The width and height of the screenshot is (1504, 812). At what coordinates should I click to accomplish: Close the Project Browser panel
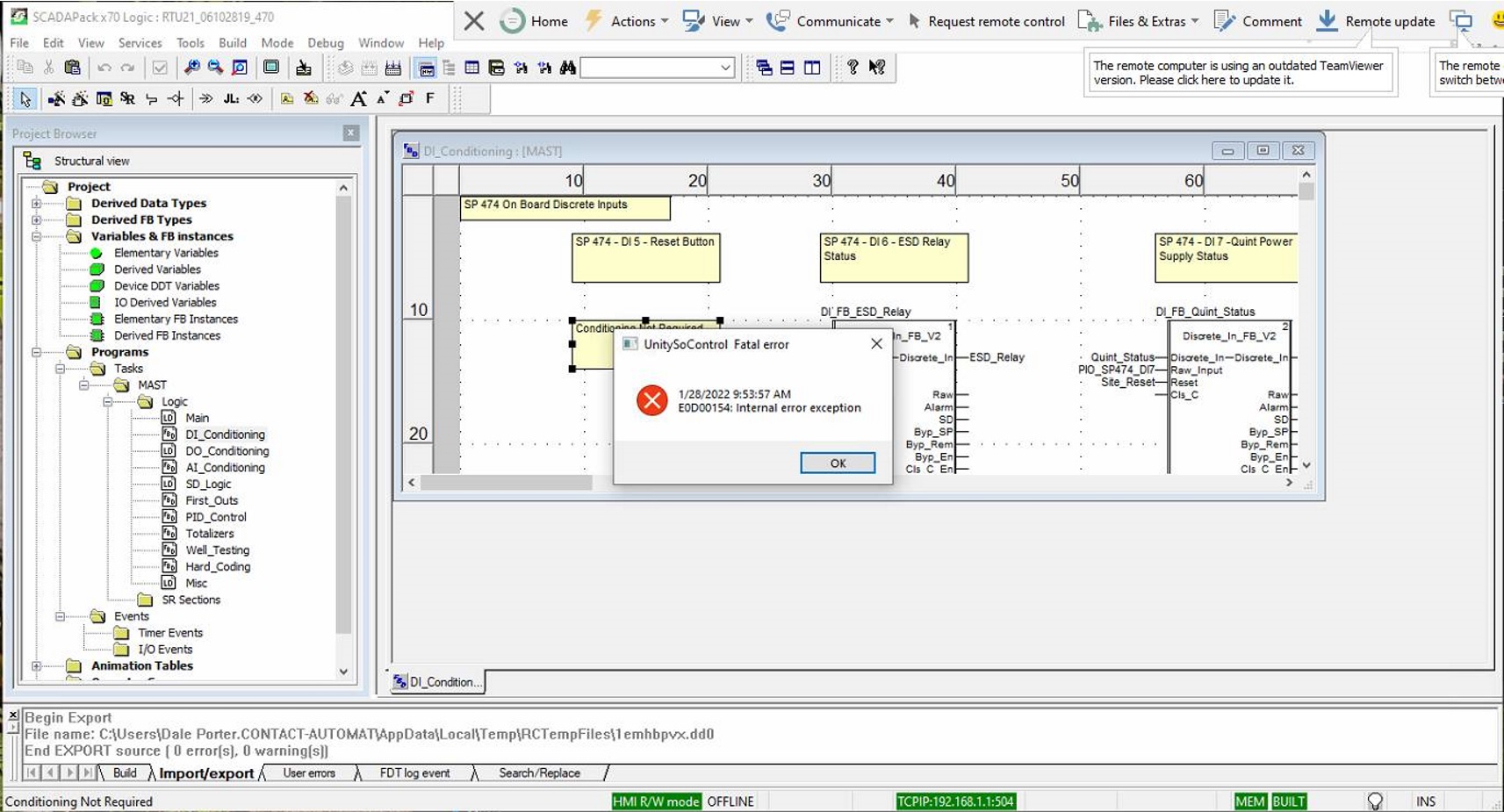click(351, 133)
